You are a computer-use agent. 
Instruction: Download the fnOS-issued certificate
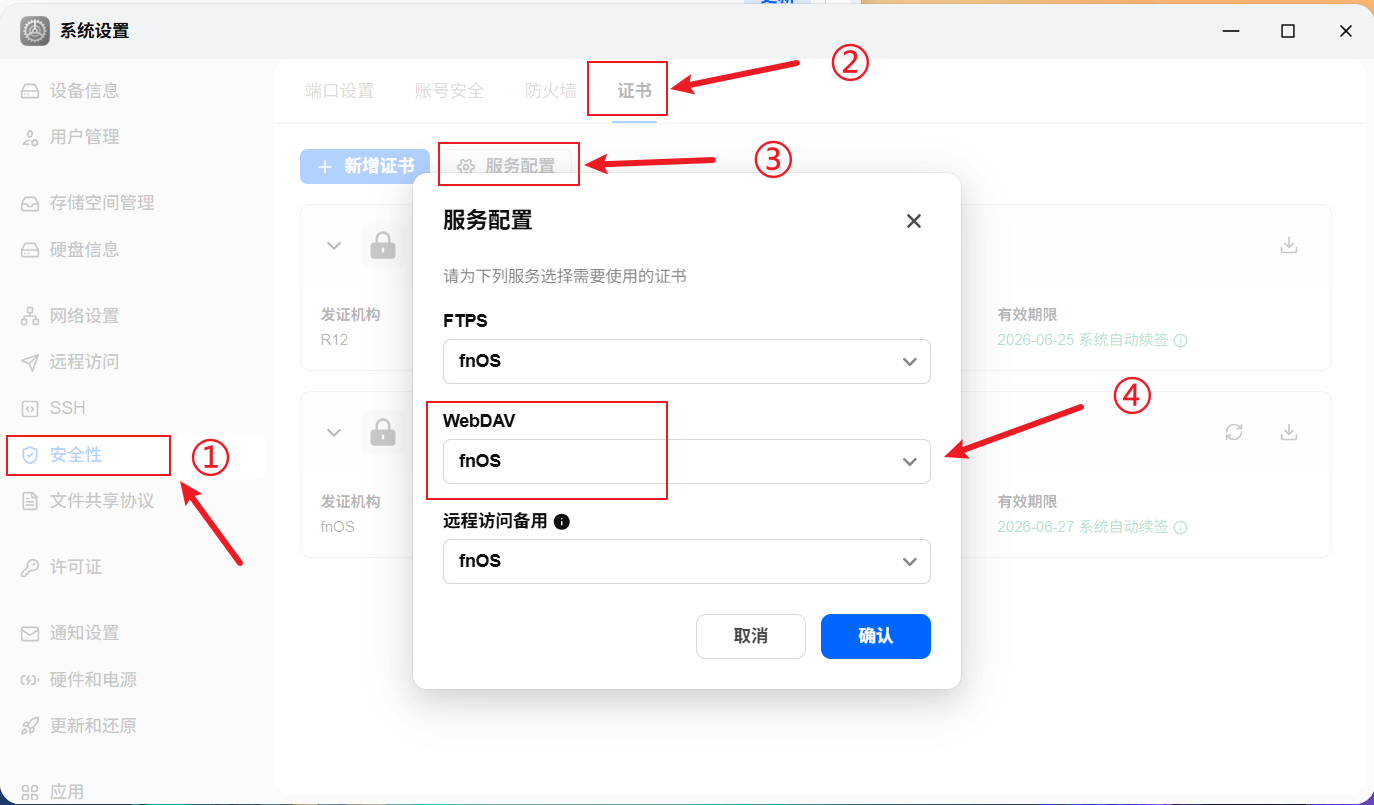[1289, 432]
